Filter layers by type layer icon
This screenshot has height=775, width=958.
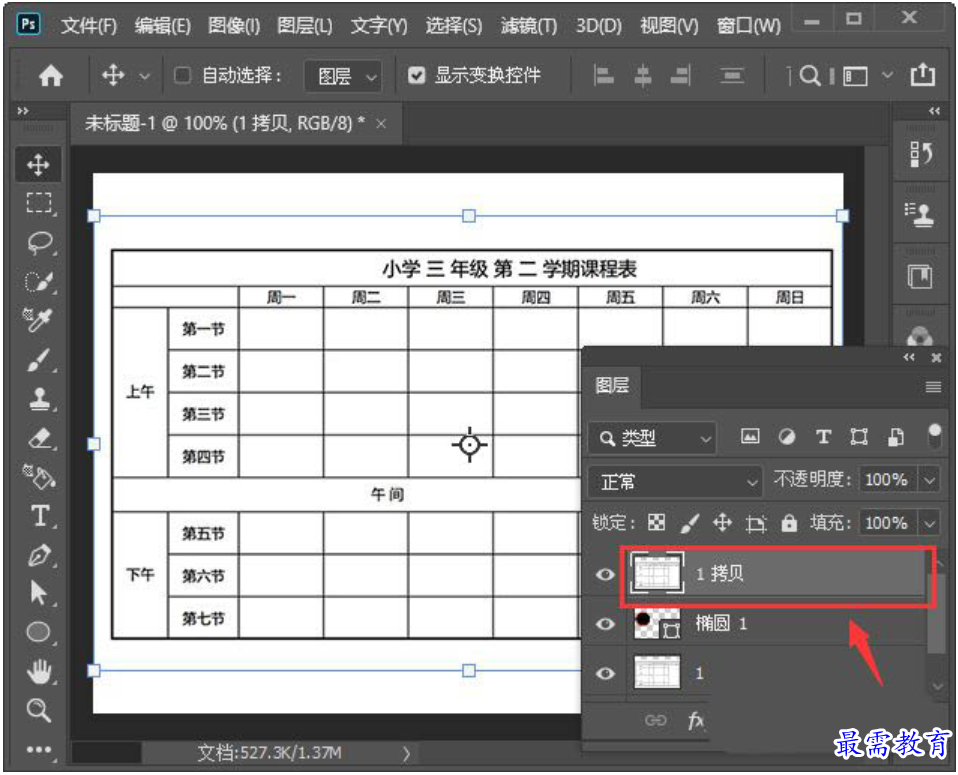tap(823, 436)
